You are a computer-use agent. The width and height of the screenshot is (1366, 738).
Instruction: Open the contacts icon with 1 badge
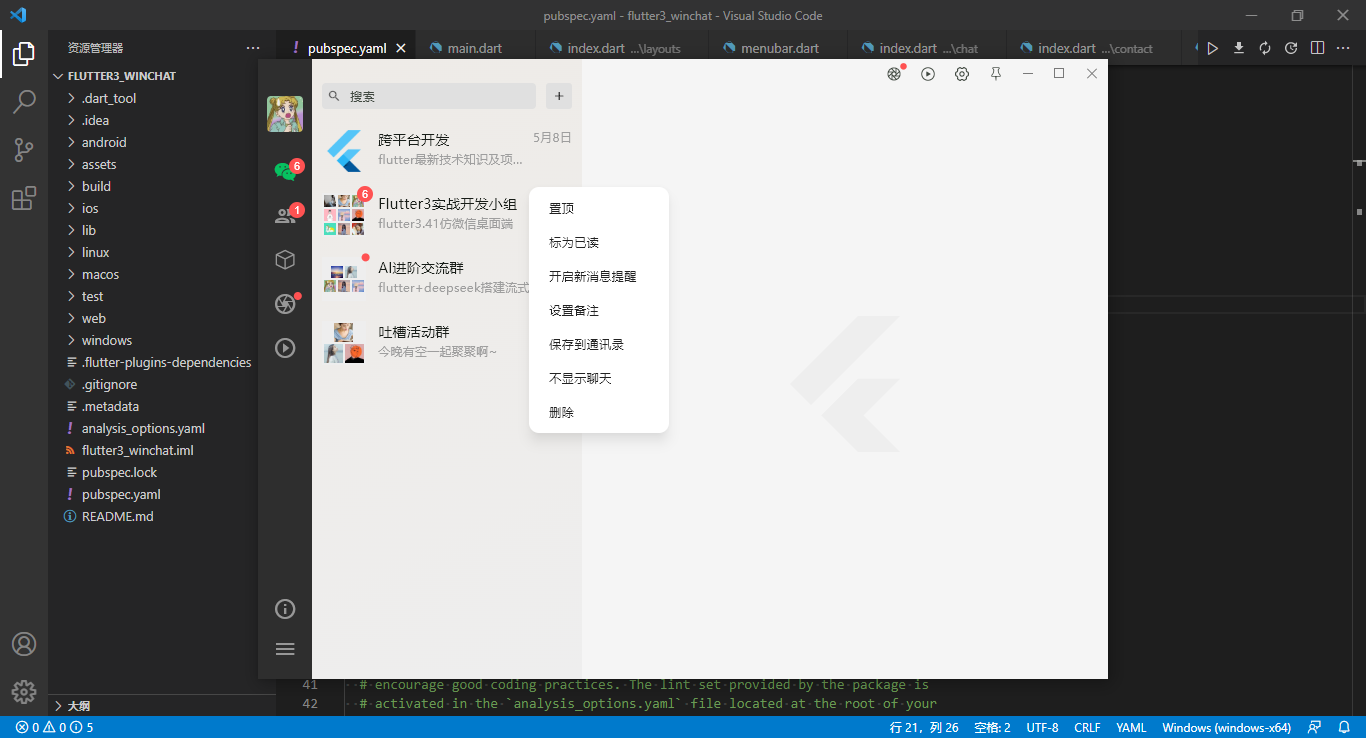click(x=286, y=215)
